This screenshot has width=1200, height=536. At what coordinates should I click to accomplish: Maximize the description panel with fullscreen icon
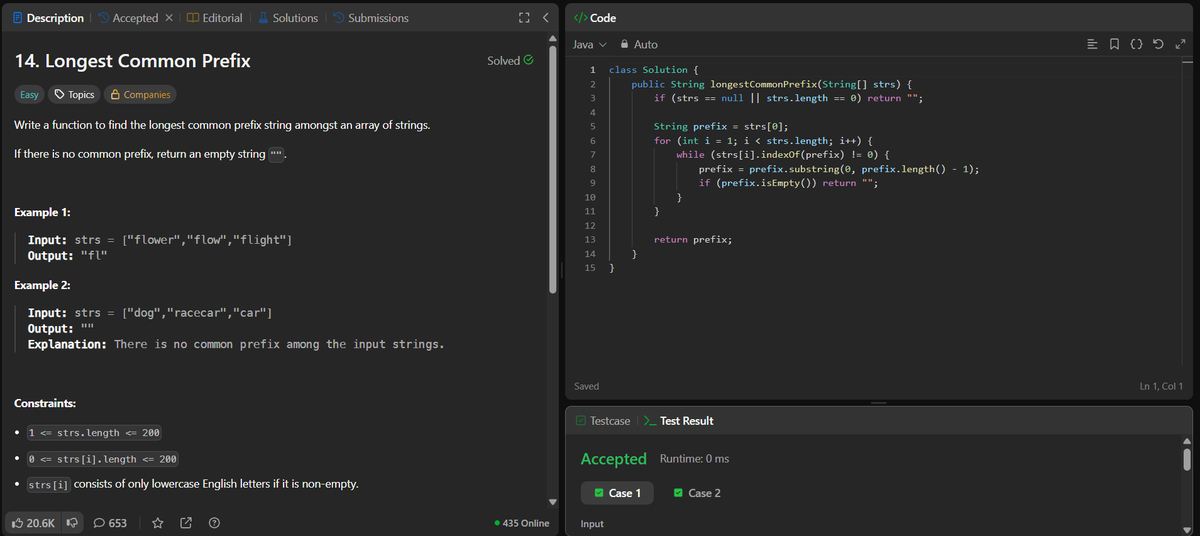[522, 18]
